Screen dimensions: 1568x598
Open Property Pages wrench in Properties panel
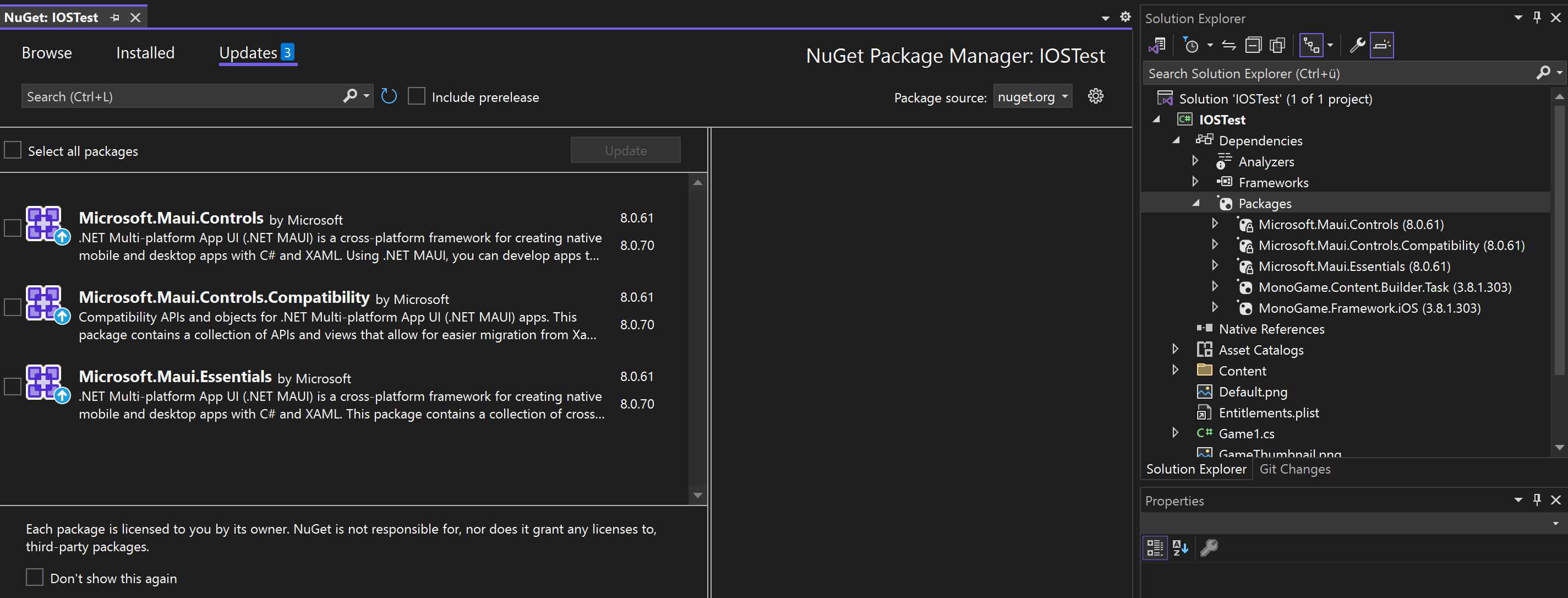tap(1209, 547)
